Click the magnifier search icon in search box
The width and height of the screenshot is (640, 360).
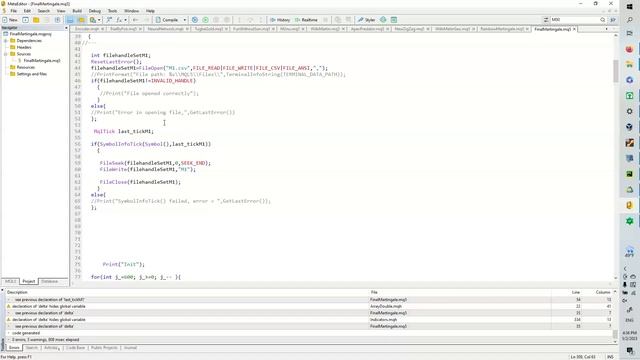[x=602, y=20]
